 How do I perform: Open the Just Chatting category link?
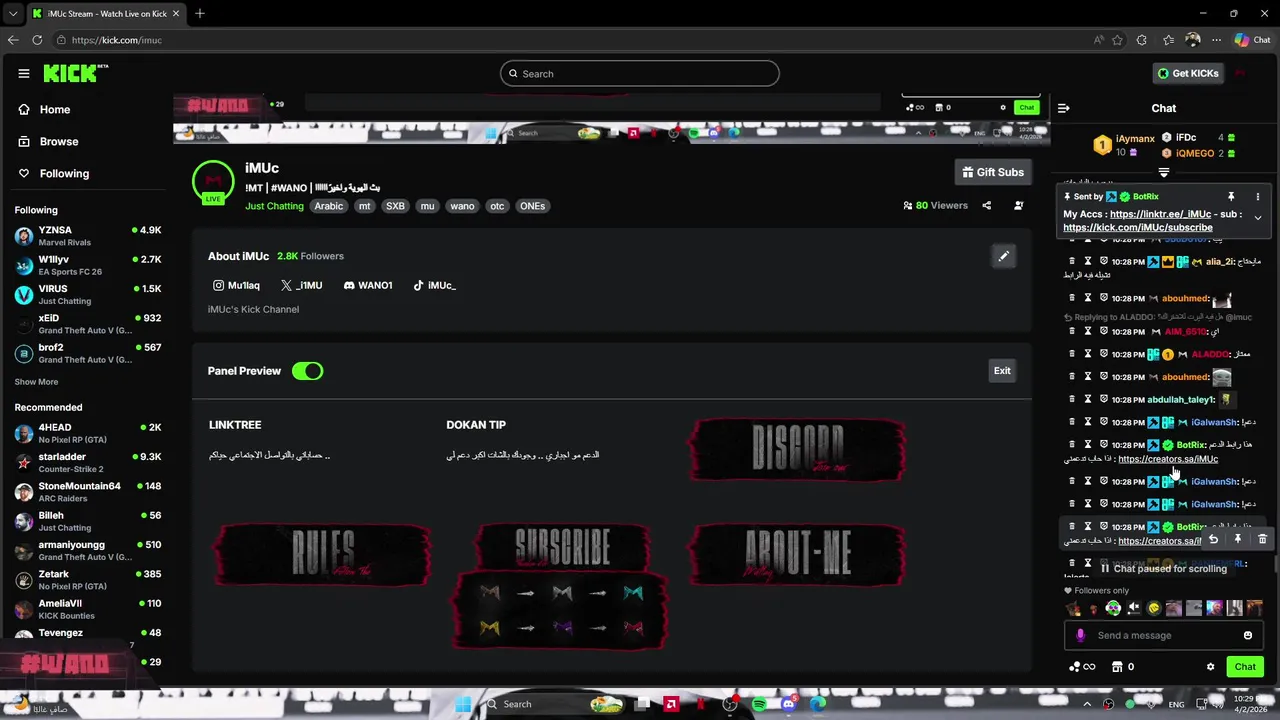[x=274, y=206]
